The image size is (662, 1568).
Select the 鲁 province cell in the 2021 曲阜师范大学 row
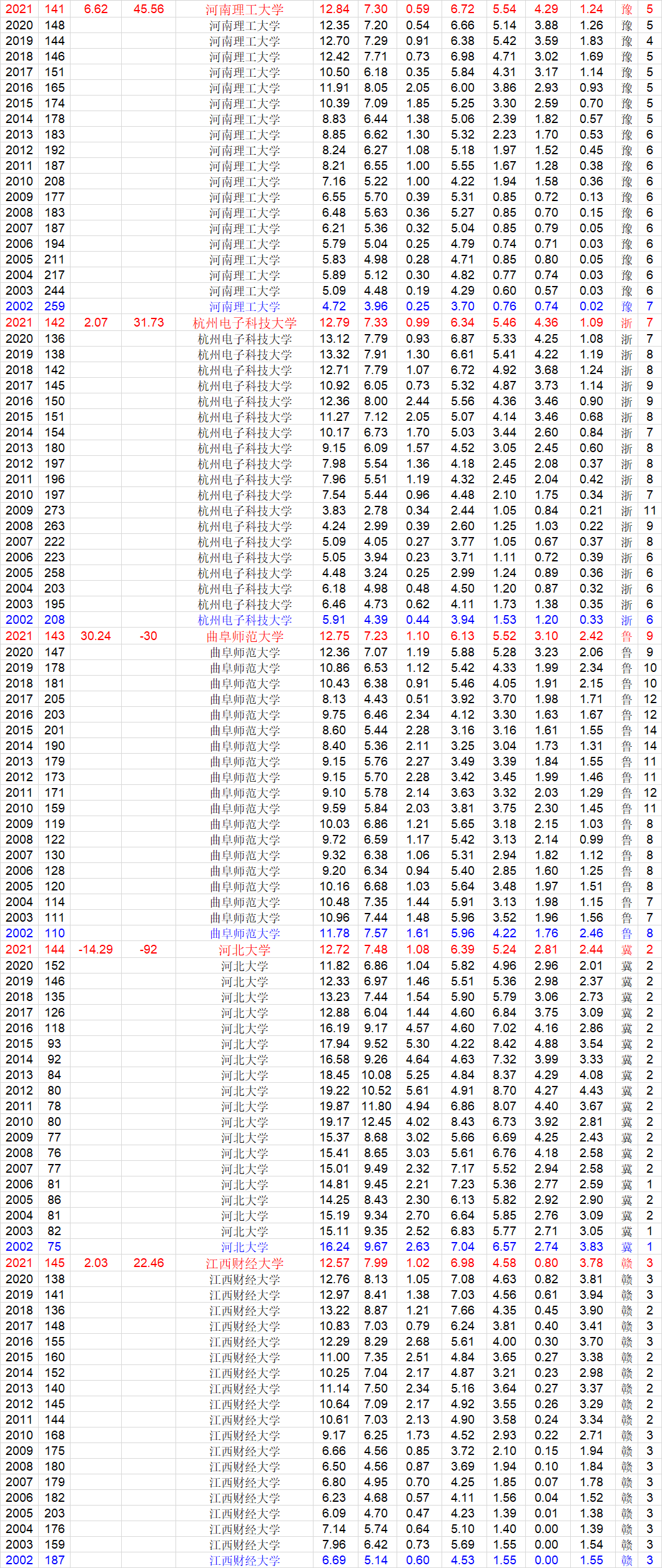626,636
